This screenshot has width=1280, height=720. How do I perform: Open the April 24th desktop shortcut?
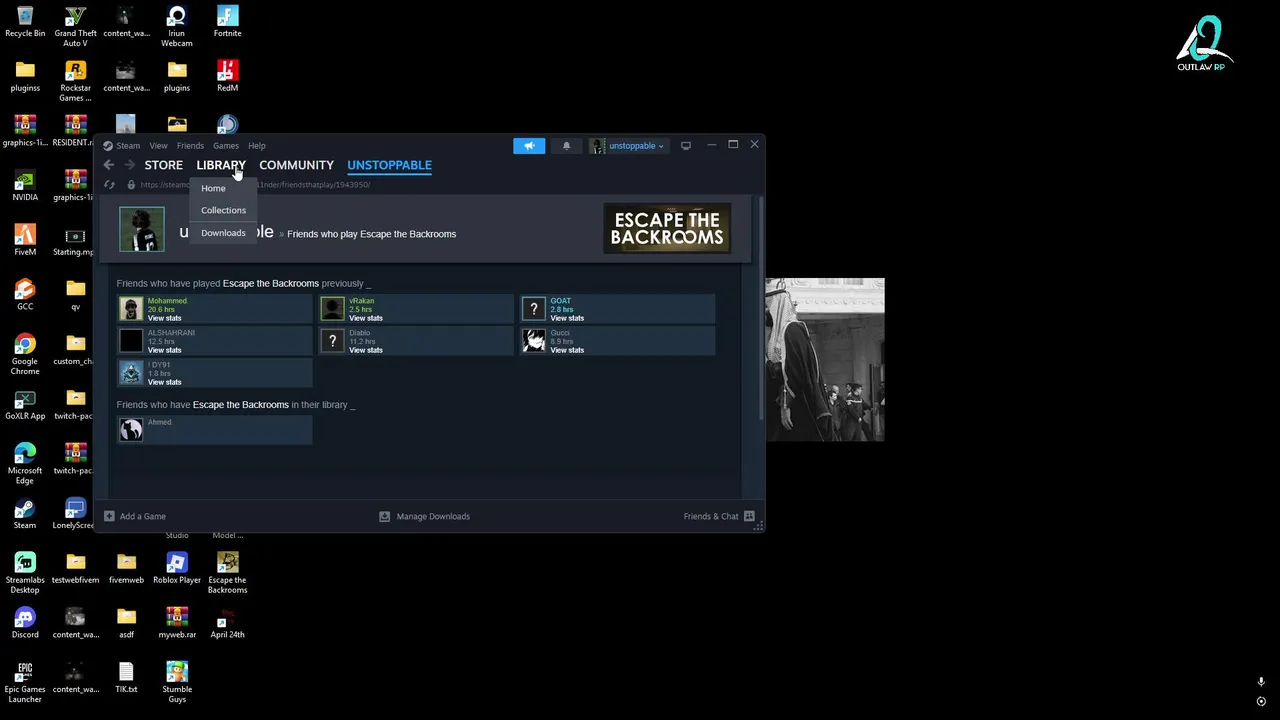point(227,622)
